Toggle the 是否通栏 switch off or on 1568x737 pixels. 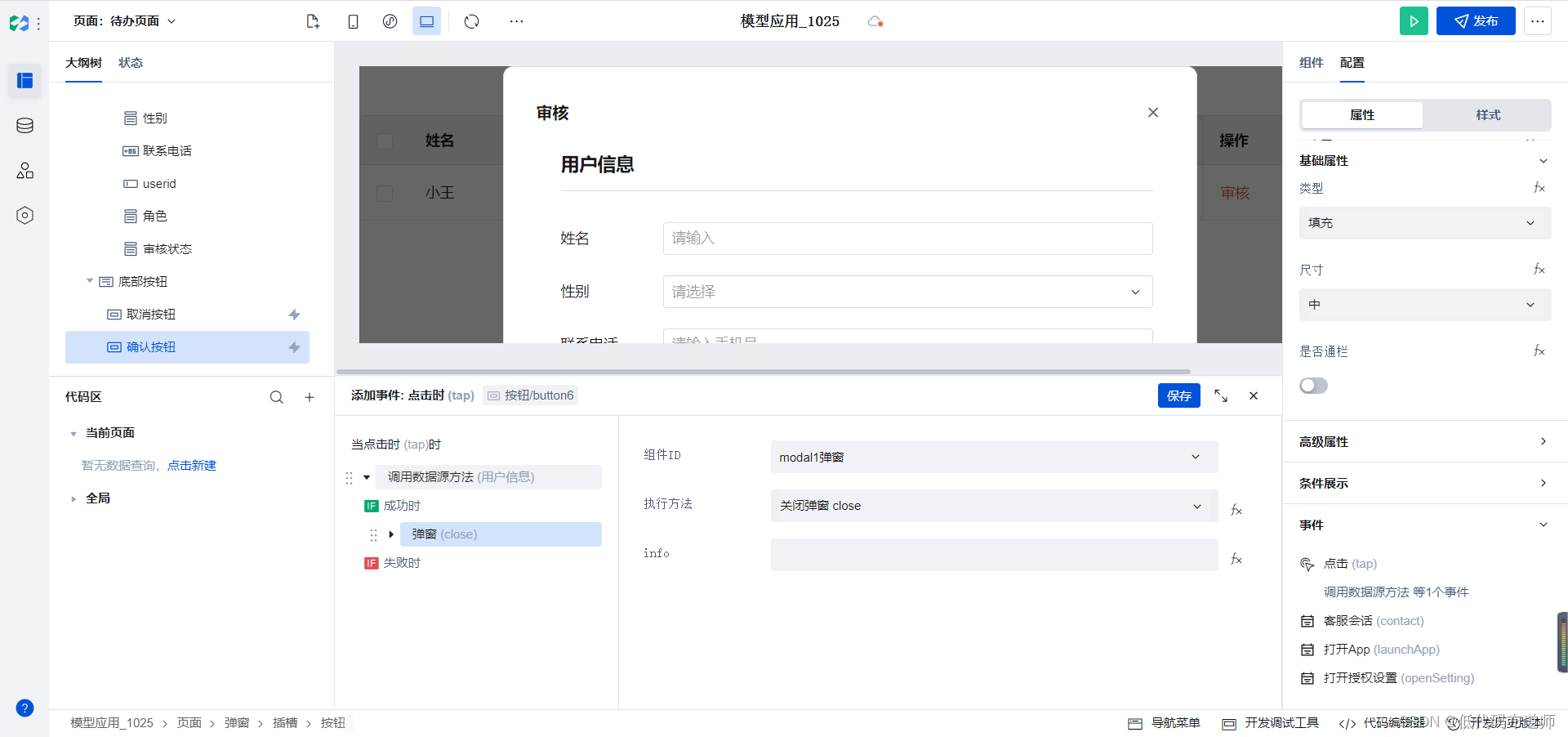pyautogui.click(x=1313, y=385)
